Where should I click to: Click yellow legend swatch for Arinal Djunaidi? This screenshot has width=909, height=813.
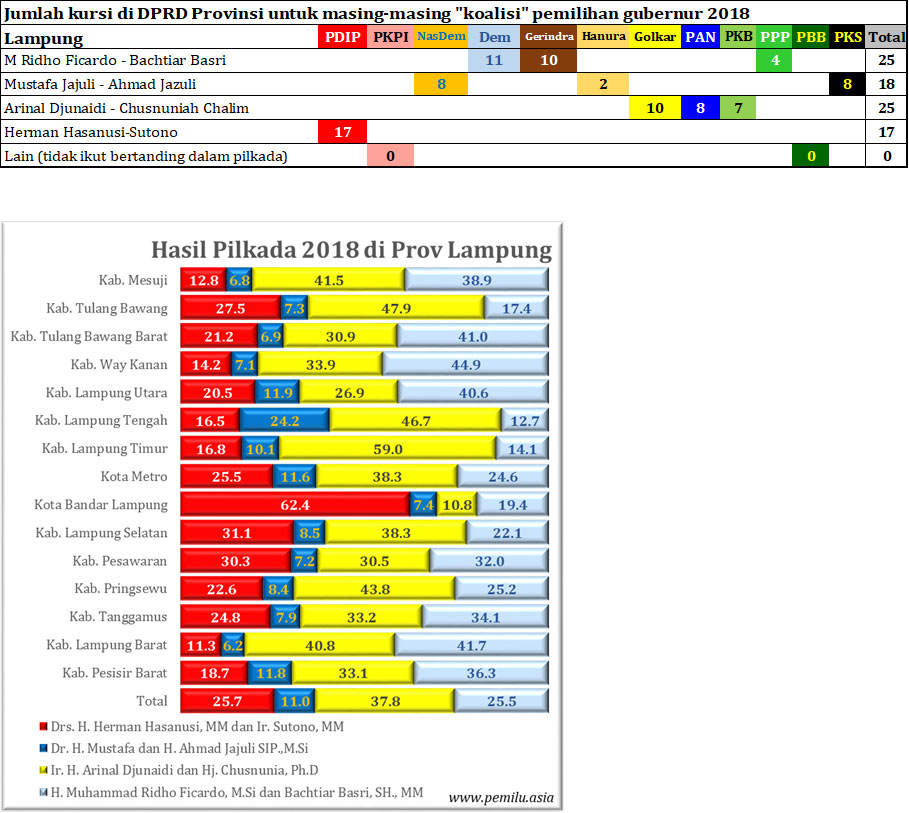(43, 770)
